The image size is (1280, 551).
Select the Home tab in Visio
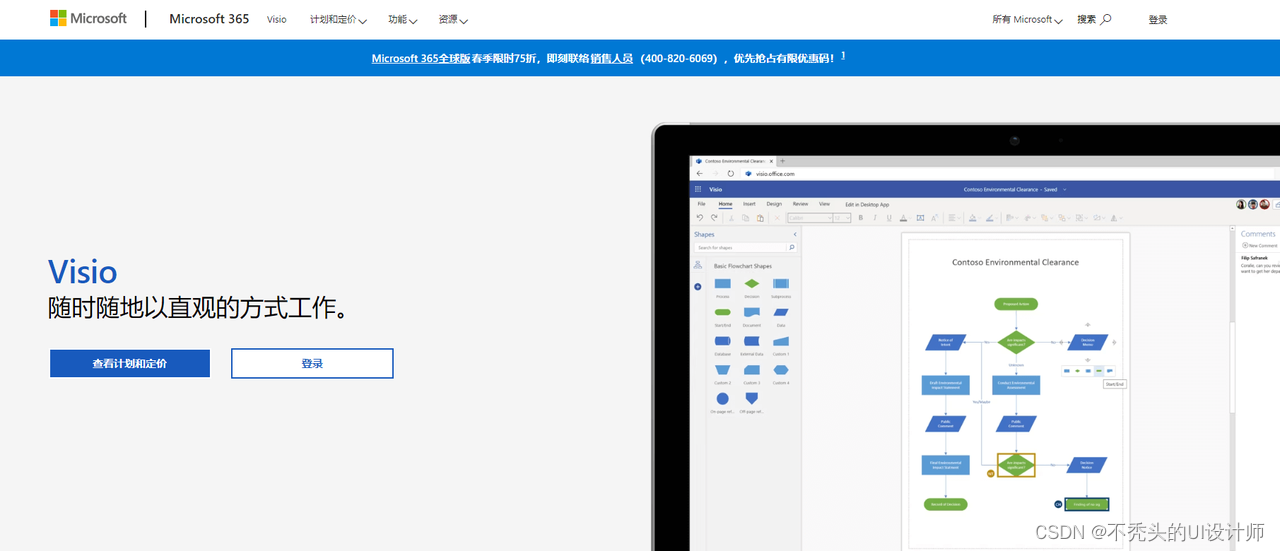tap(725, 204)
